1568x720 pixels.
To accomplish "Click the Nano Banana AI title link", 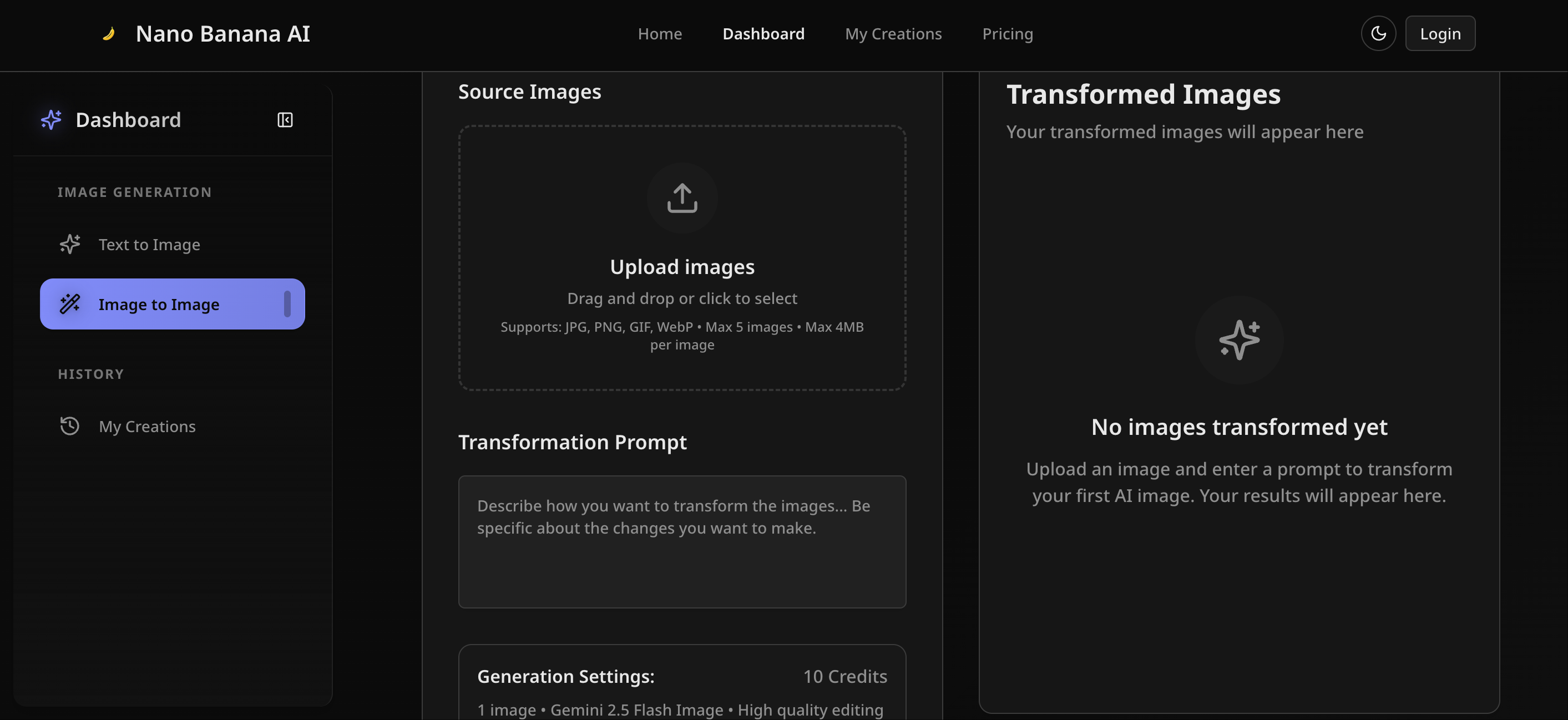I will (x=223, y=33).
